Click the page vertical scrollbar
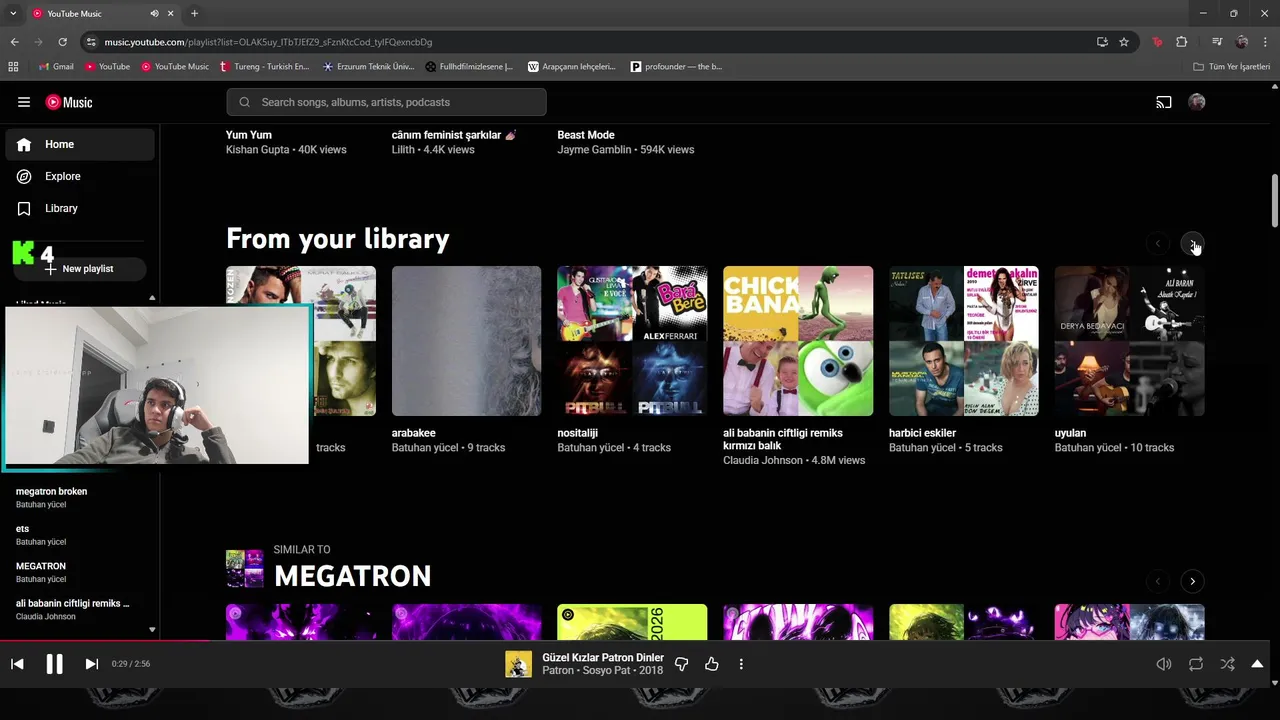 coord(1274,201)
